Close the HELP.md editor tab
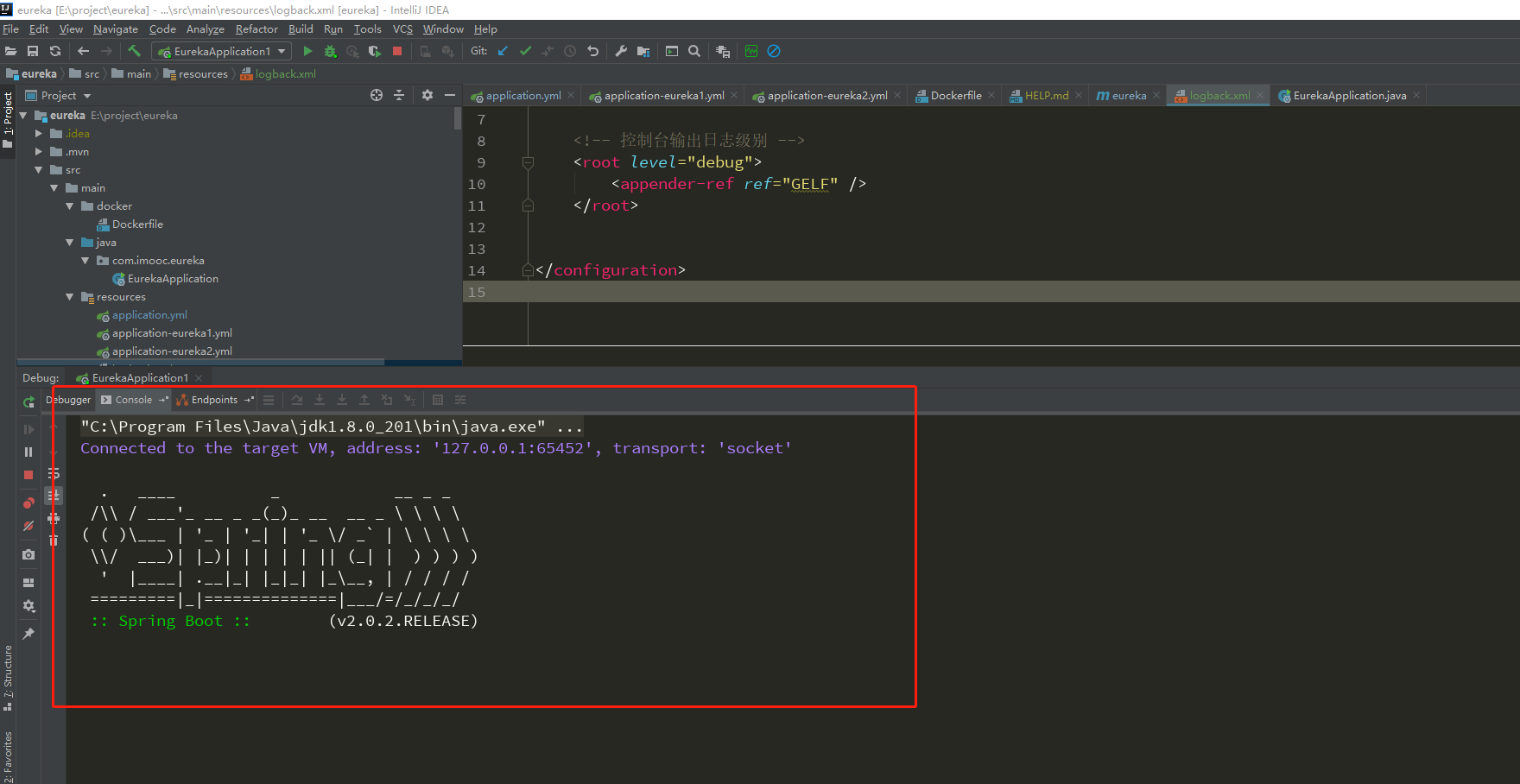The image size is (1520, 784). [x=1079, y=96]
